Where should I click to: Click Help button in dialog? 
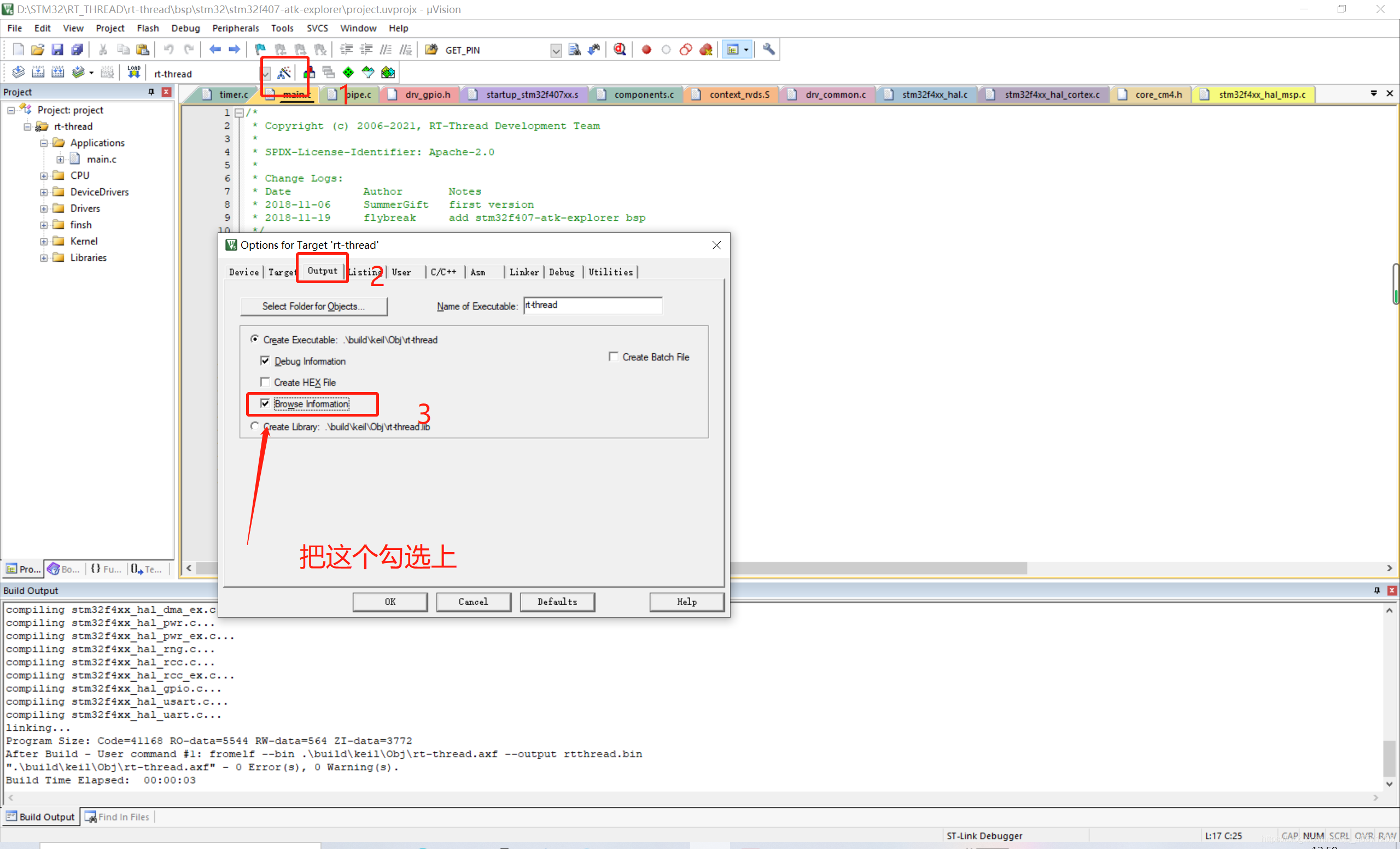(x=686, y=601)
